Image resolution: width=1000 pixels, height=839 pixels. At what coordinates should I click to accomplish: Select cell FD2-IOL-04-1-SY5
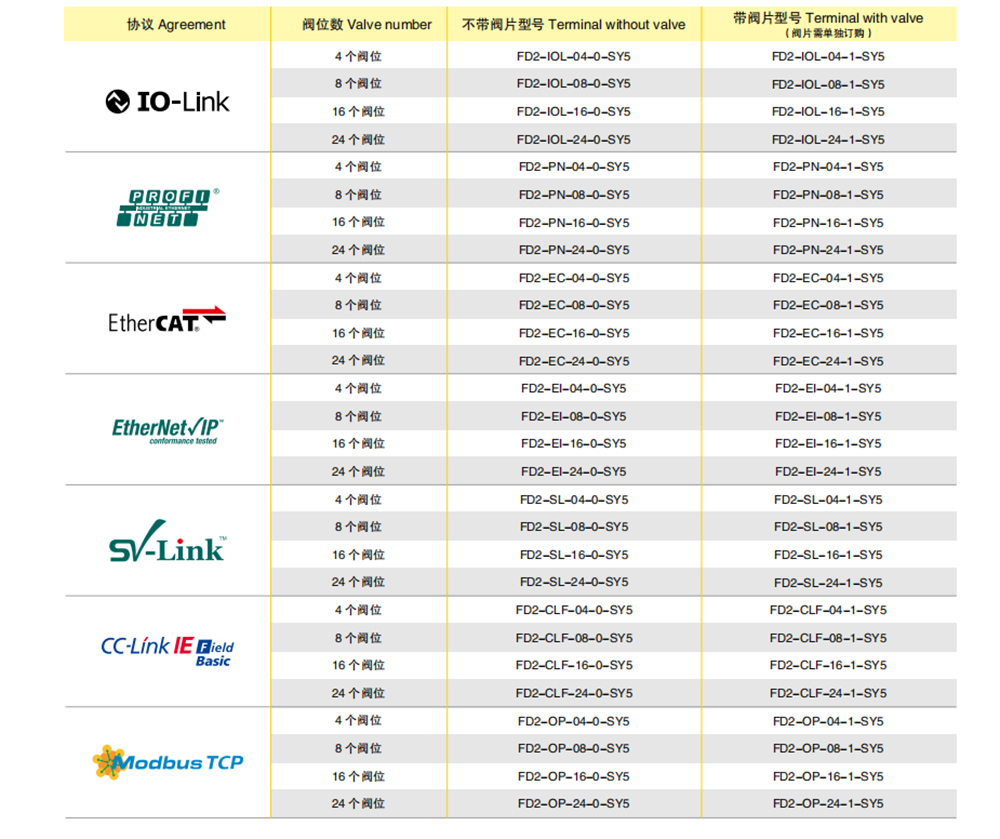828,57
